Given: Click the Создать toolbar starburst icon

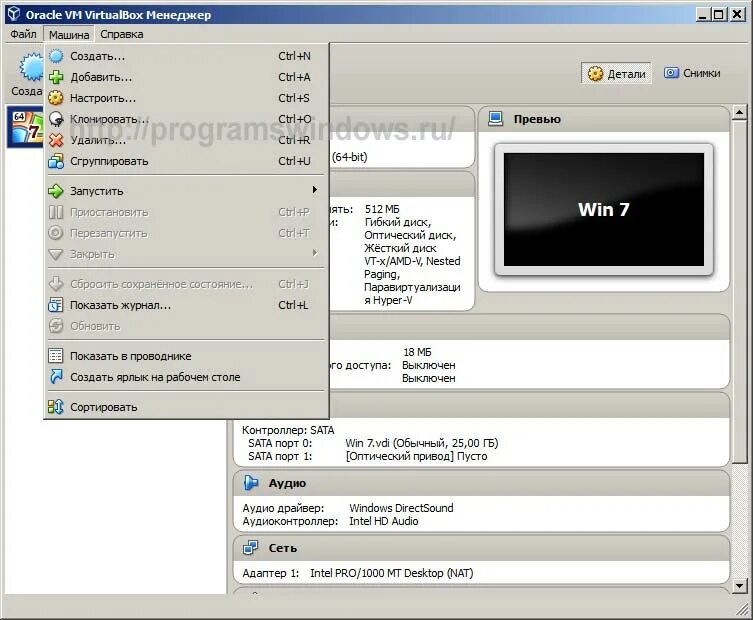Looking at the screenshot, I should coord(31,67).
